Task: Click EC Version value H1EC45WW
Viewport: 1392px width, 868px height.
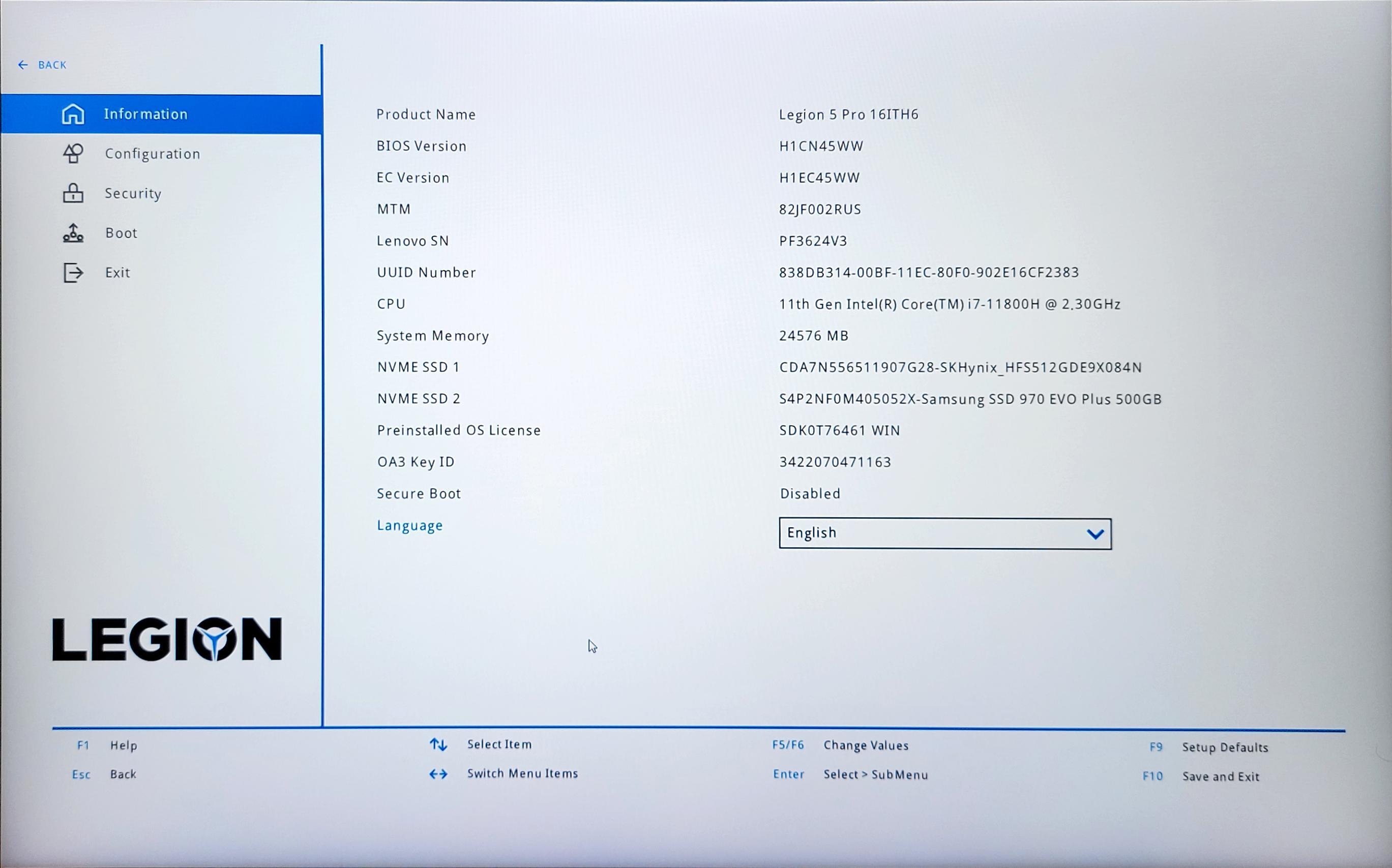Action: pyautogui.click(x=820, y=177)
